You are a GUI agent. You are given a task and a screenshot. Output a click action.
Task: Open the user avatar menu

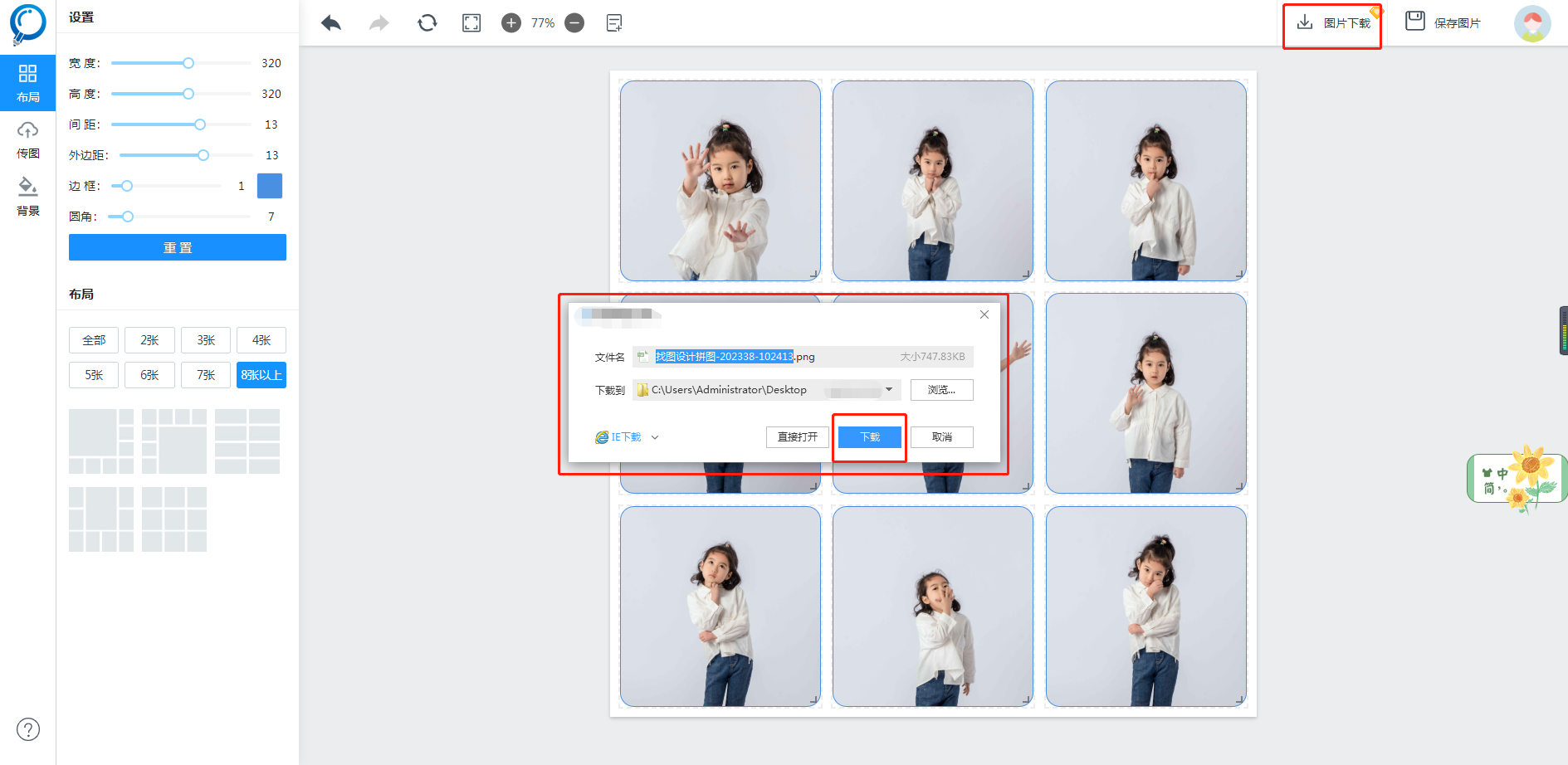tap(1532, 23)
